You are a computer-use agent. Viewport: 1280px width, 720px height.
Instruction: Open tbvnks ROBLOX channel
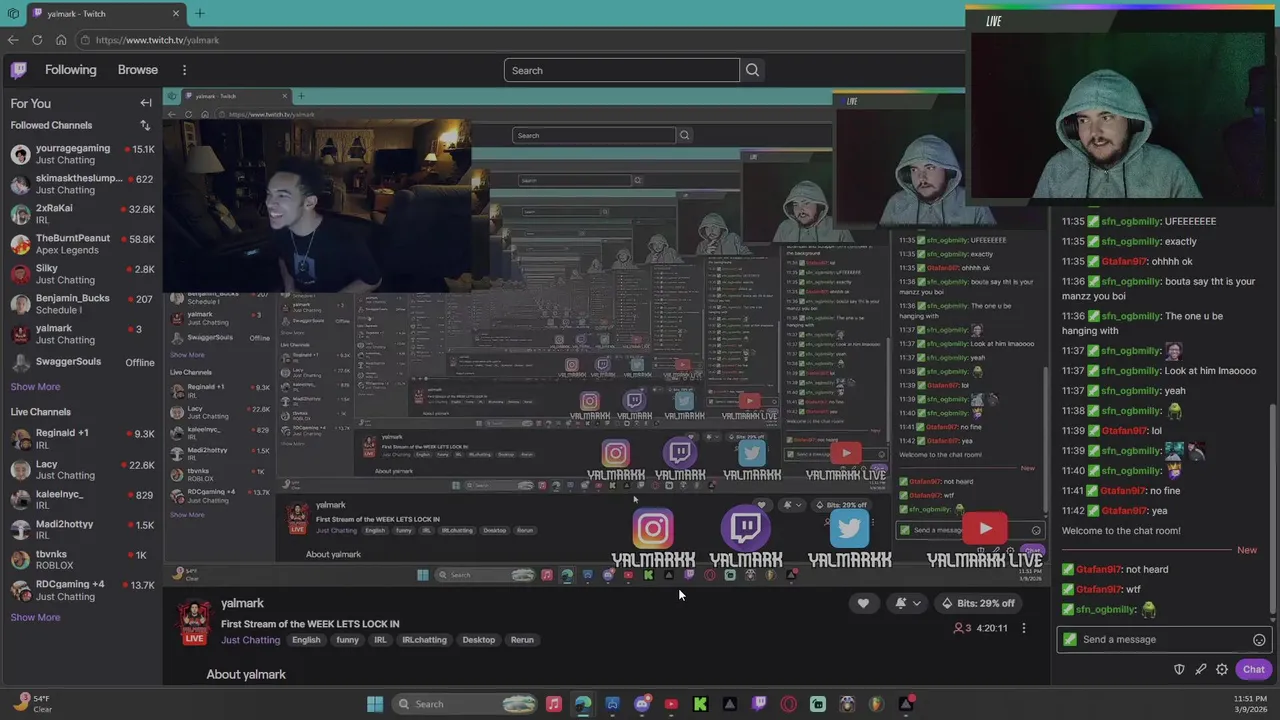pos(82,560)
